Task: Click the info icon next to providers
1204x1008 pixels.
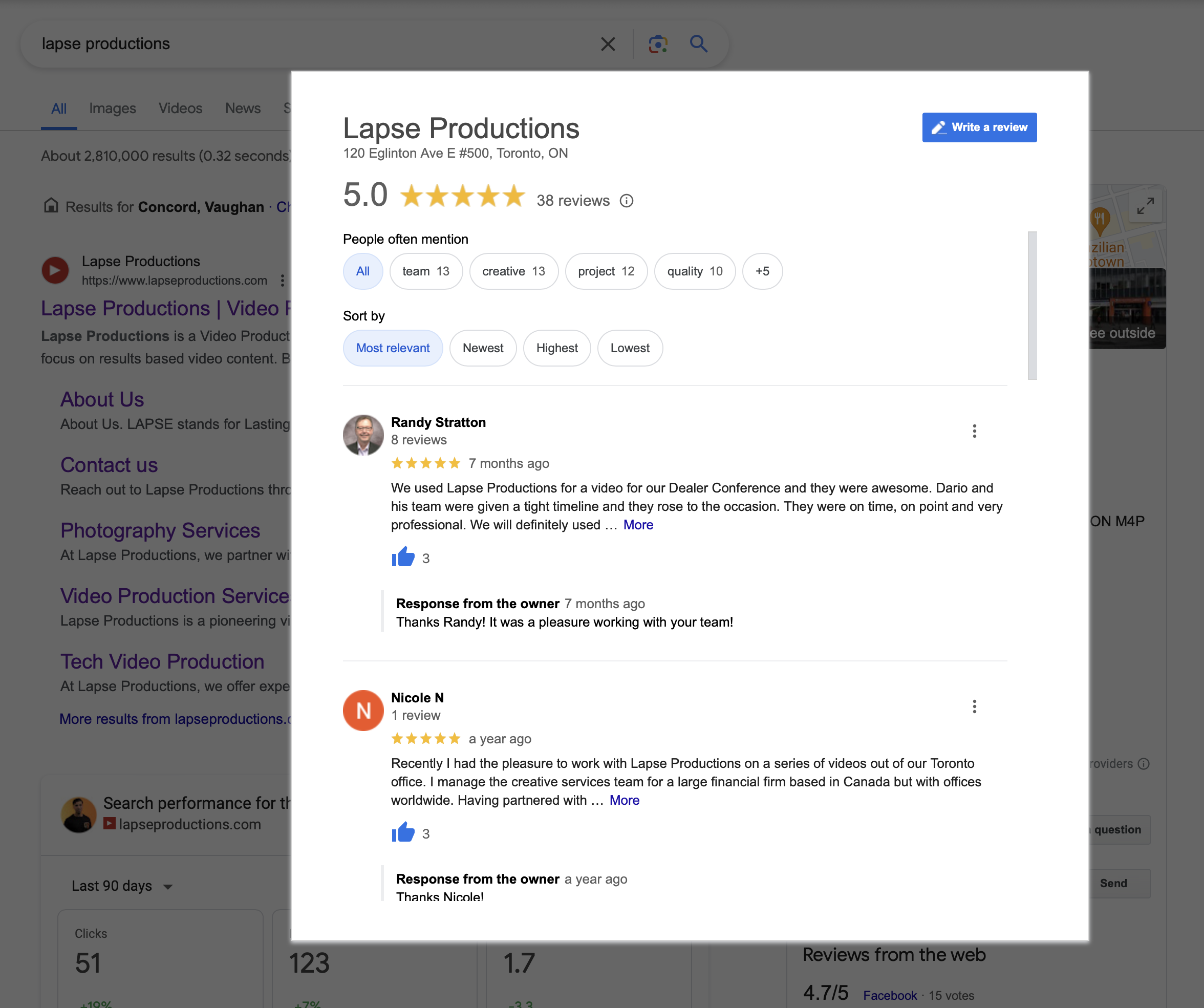Action: (x=1144, y=764)
